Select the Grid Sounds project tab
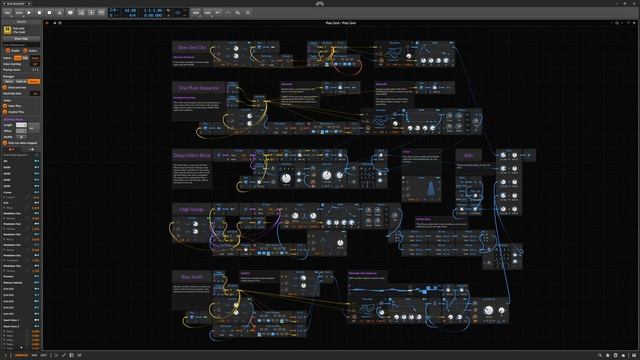This screenshot has height=360, width=640. [16, 3]
